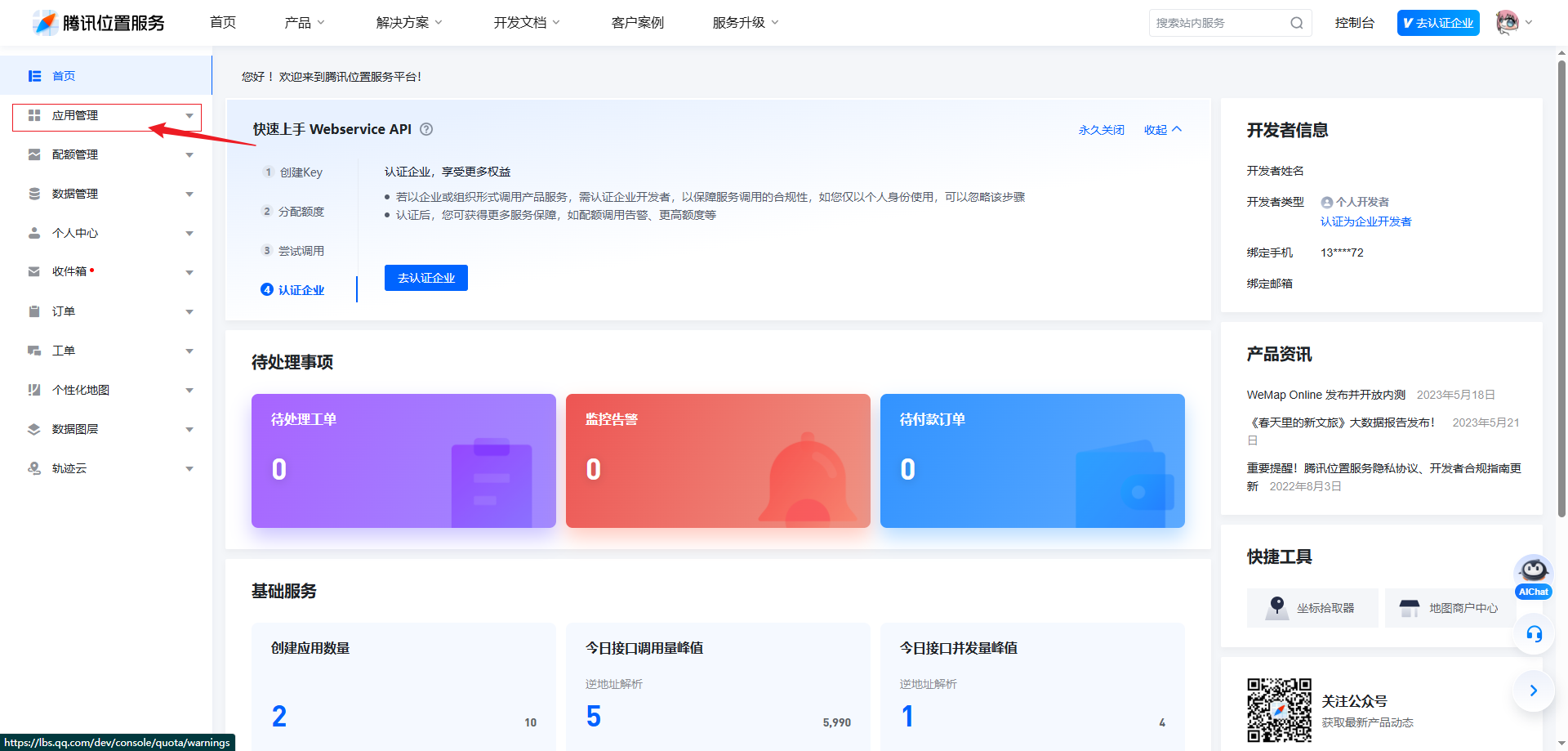The width and height of the screenshot is (1568, 751).
Task: Click the 去认证企业 button in the guide panel
Action: pyautogui.click(x=426, y=278)
